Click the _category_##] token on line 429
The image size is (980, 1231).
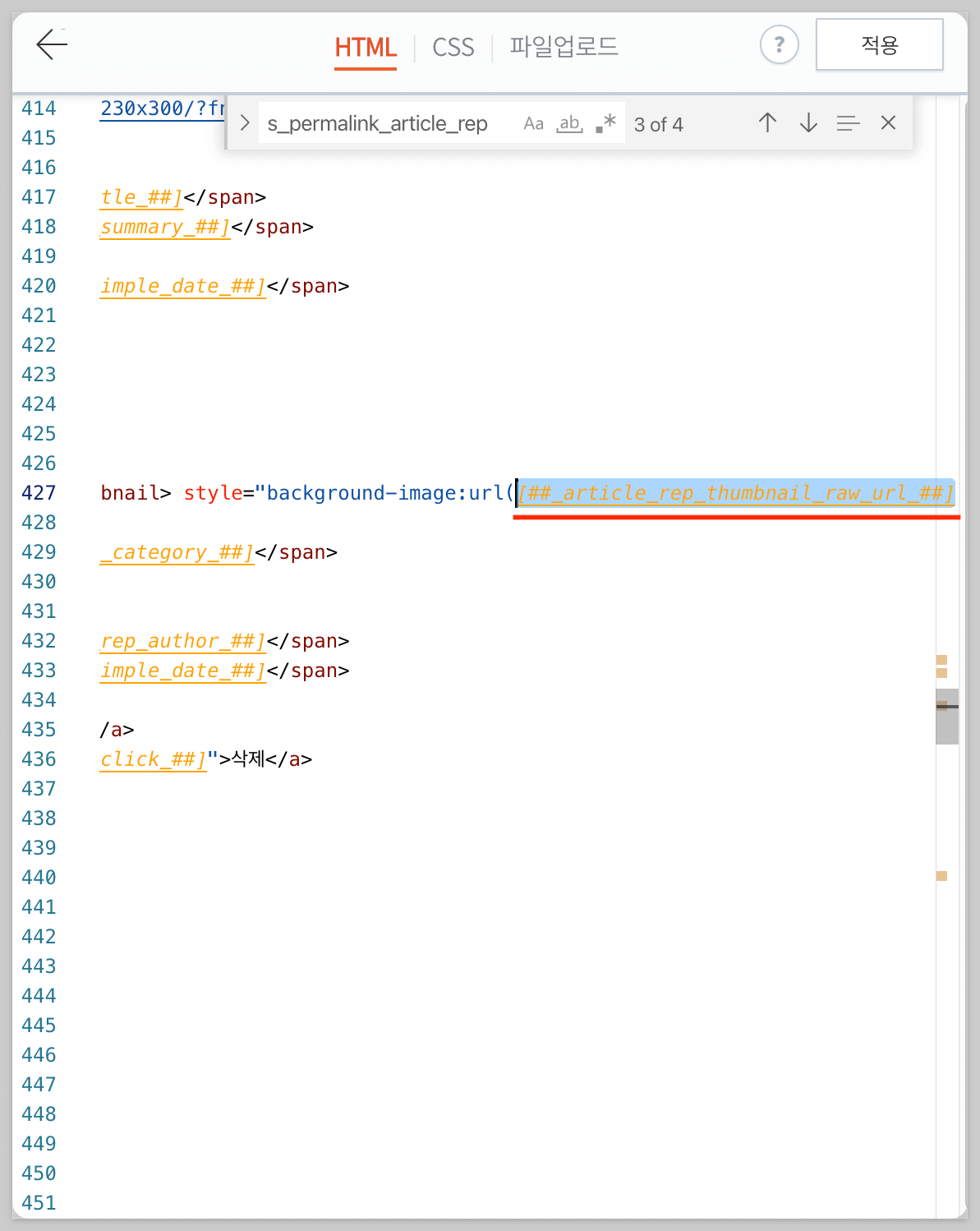click(177, 552)
